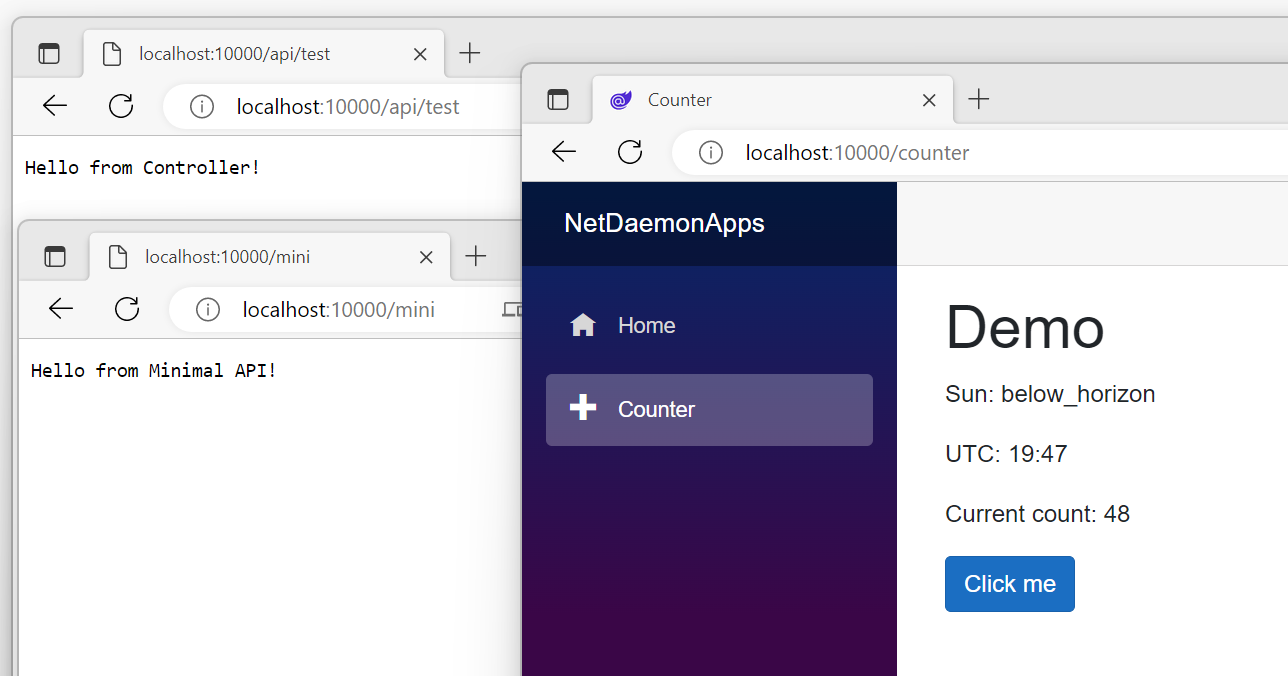This screenshot has width=1288, height=676.
Task: Add new tab in the mini window
Action: pos(475,257)
